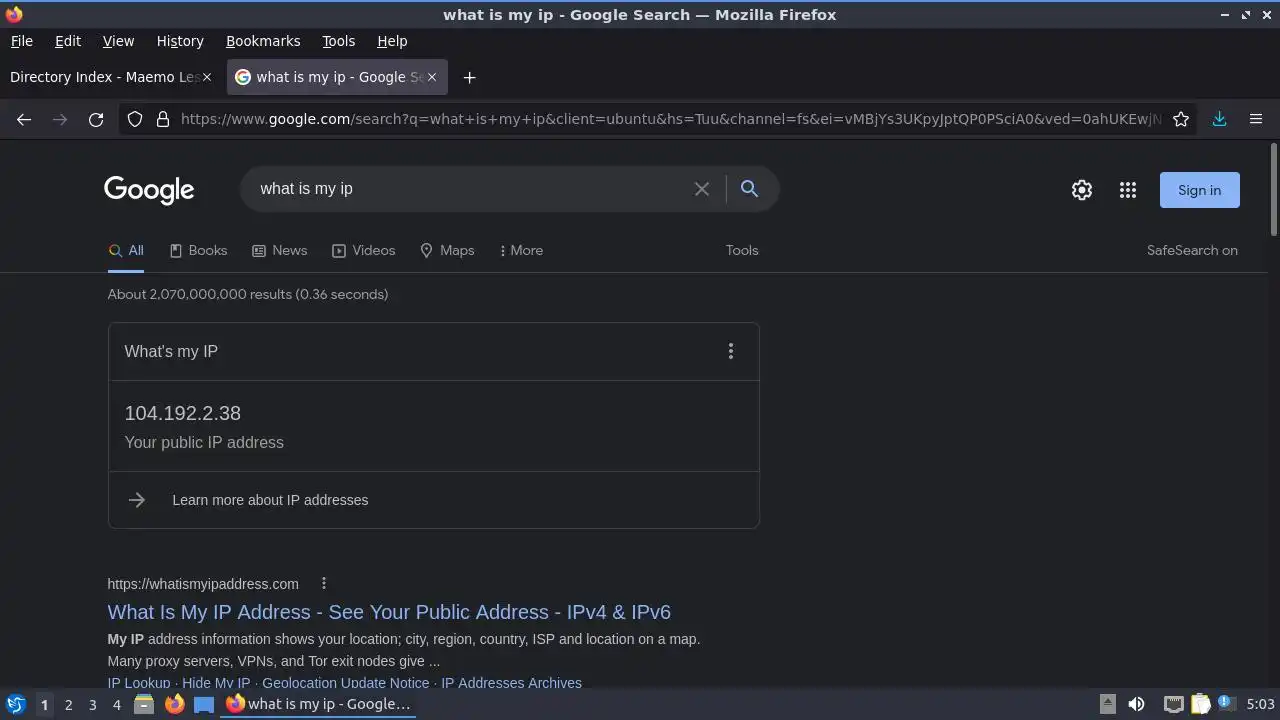
Task: Open Firefox downloads panel
Action: click(1219, 119)
